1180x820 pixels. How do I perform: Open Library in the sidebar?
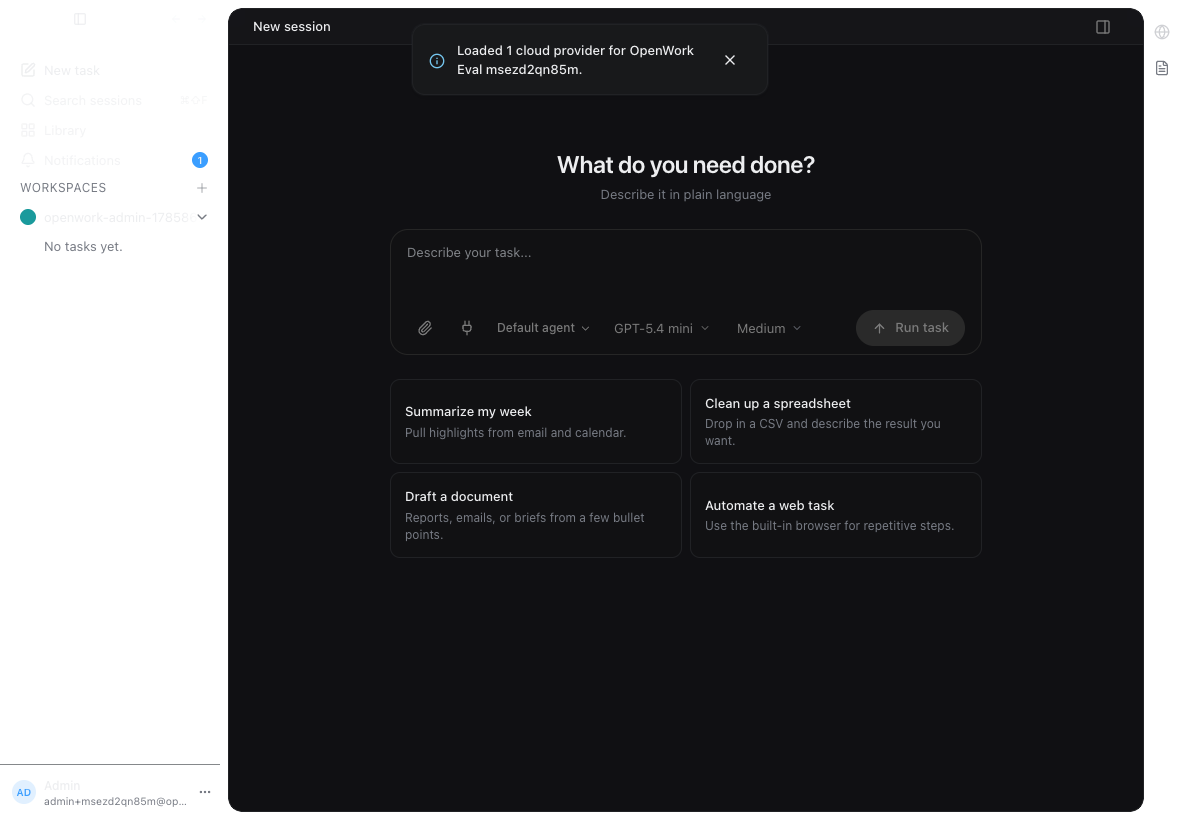click(x=65, y=130)
